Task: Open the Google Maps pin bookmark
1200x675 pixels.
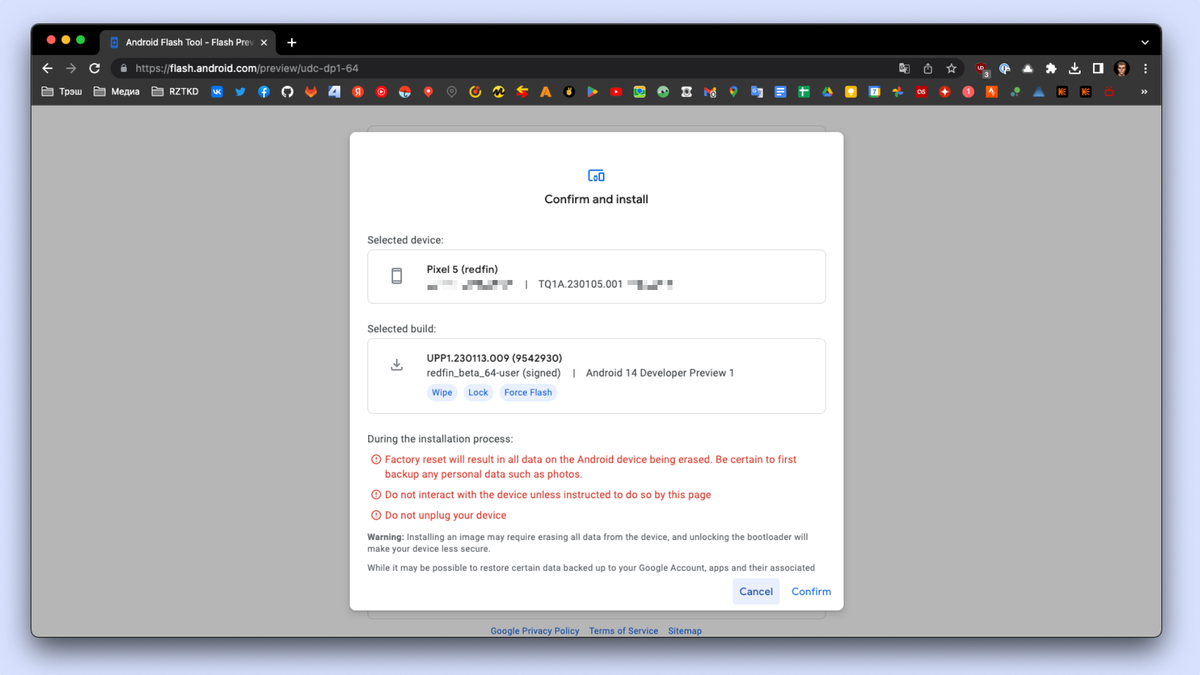Action: (x=733, y=91)
